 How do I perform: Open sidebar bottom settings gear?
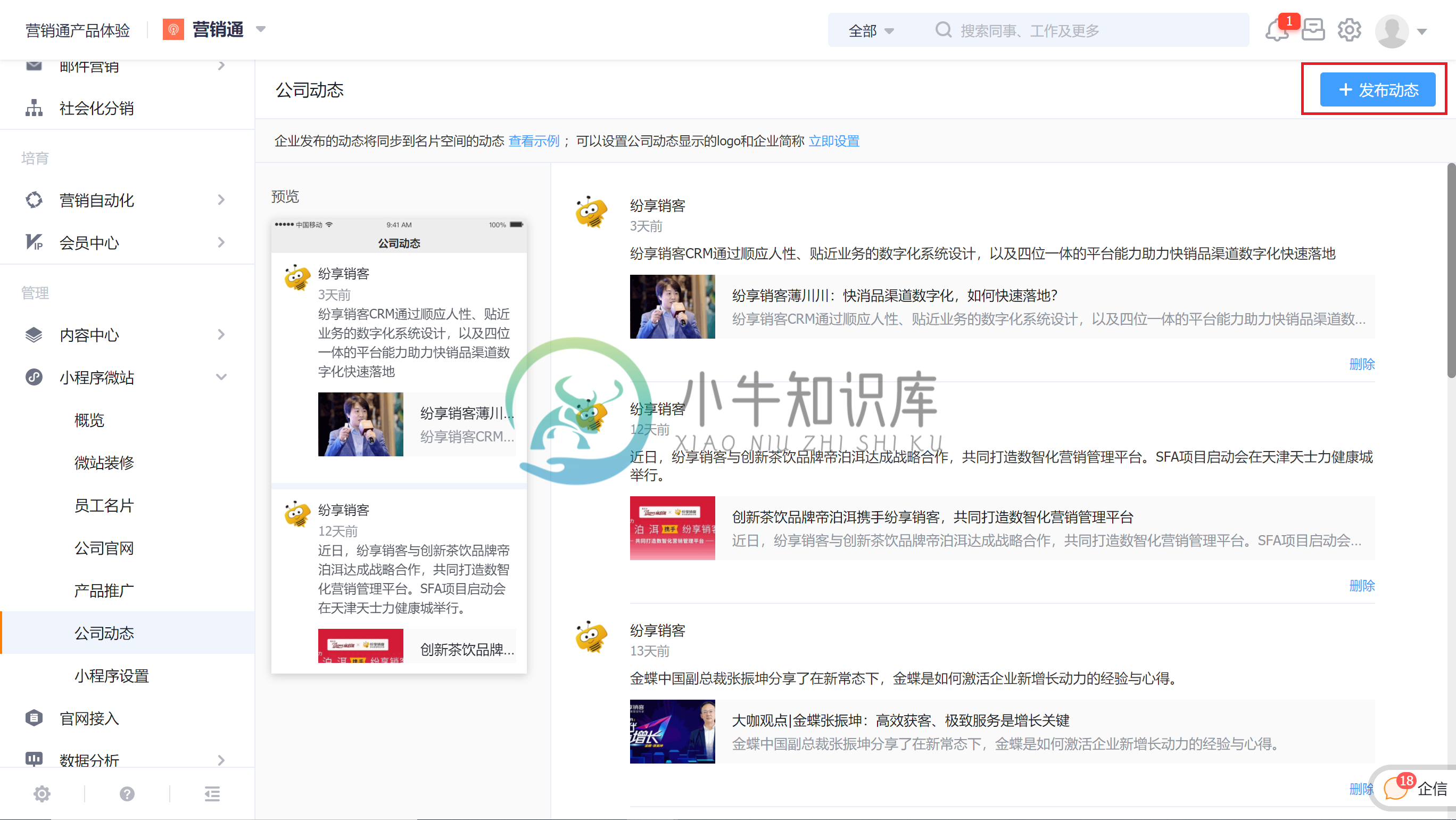point(42,794)
